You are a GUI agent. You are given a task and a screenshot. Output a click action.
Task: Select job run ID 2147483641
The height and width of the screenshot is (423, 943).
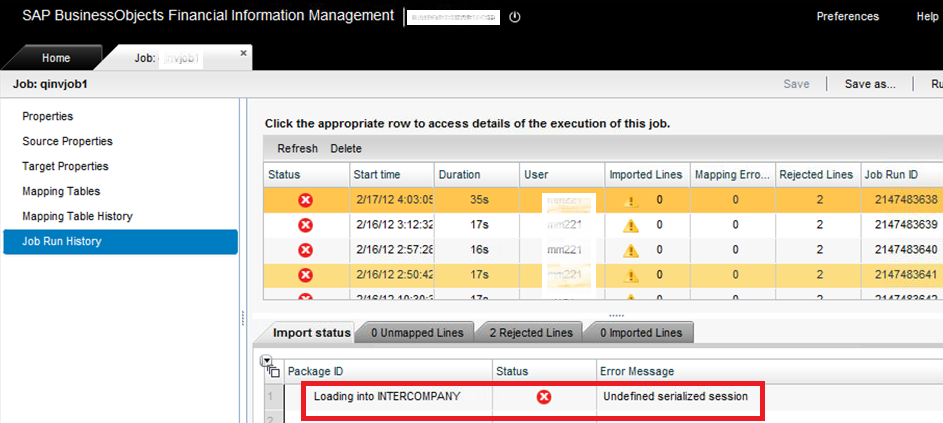[x=907, y=275]
